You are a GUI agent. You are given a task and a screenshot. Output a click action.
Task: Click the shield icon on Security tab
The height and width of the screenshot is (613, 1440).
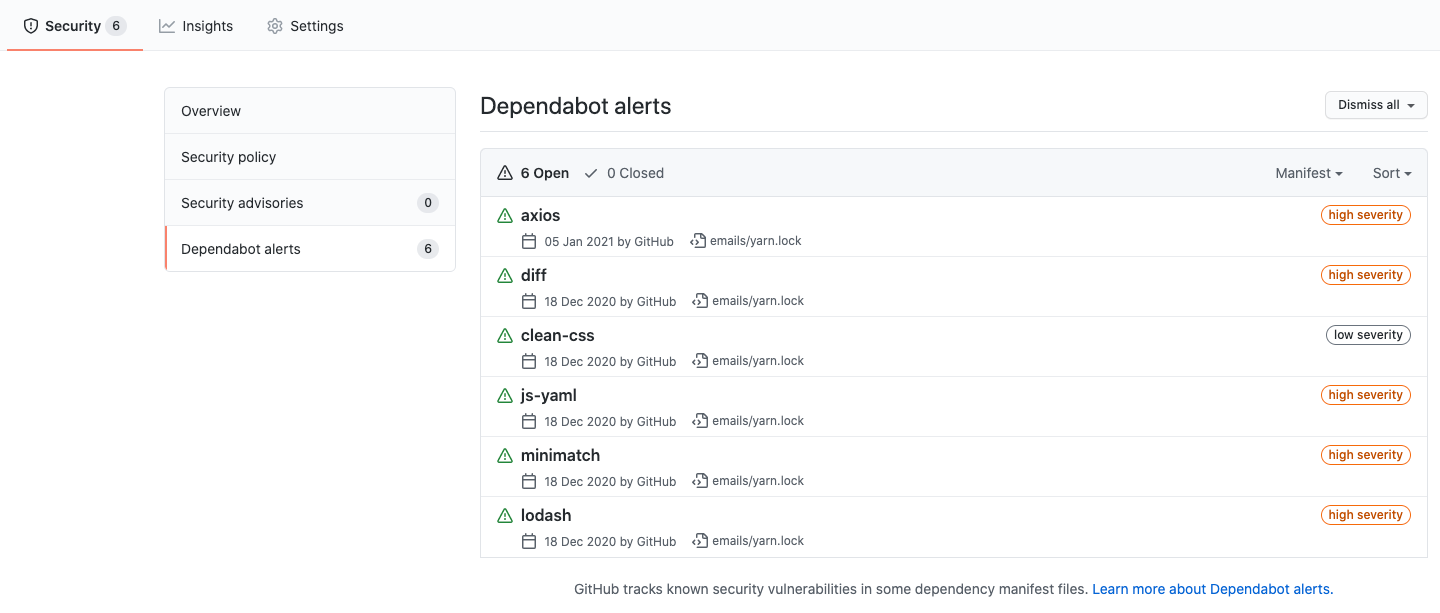click(31, 26)
